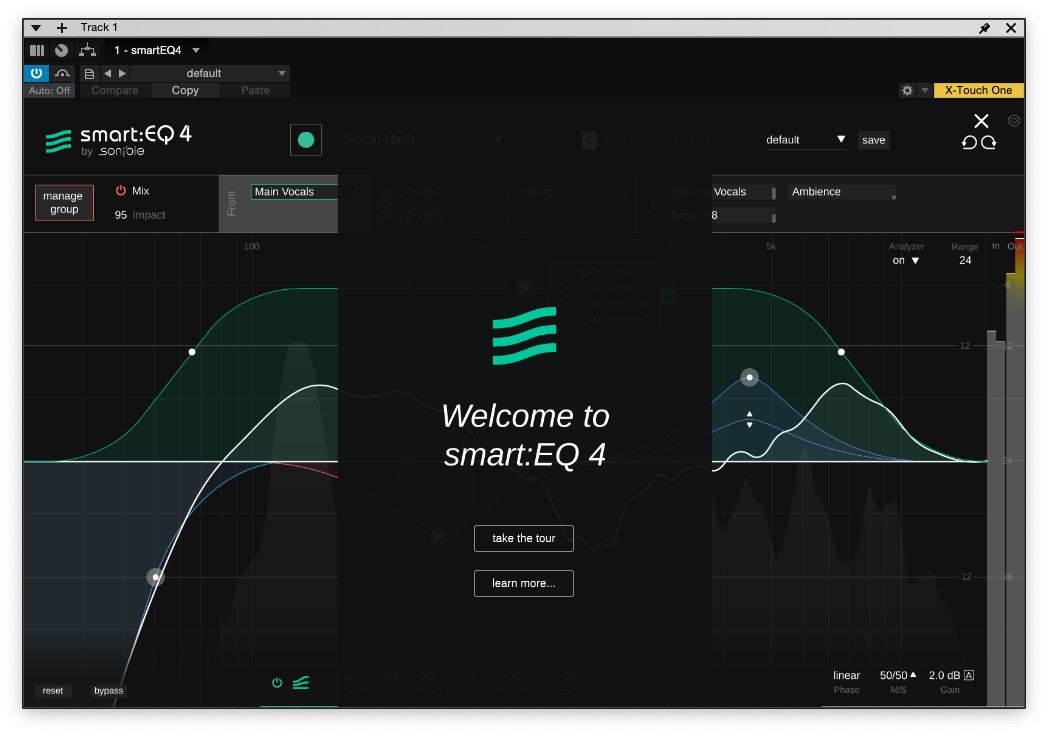Go to the previous preset arrow
The height and width of the screenshot is (735, 1048).
108,74
